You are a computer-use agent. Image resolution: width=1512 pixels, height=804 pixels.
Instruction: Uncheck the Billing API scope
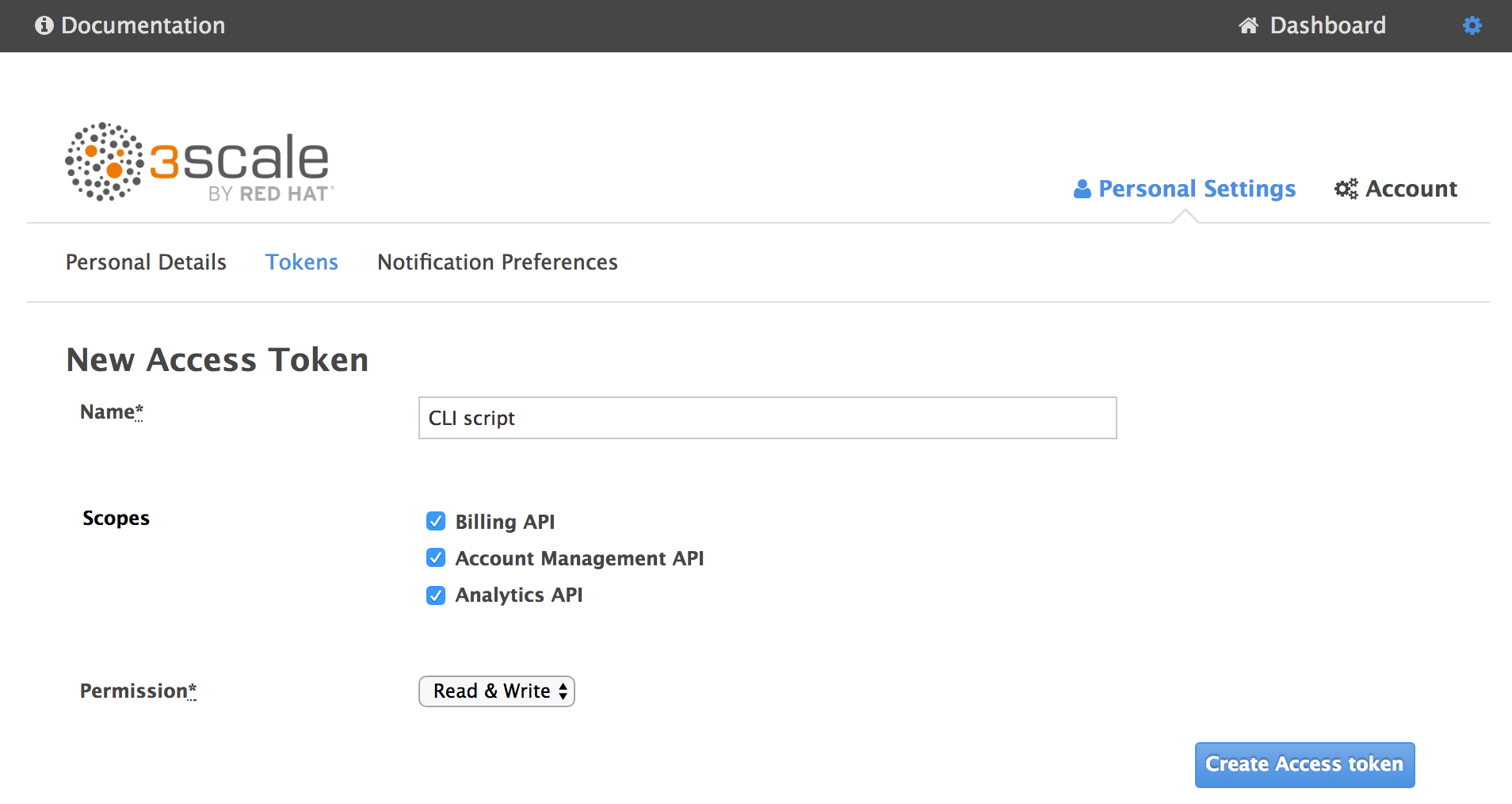click(x=436, y=521)
